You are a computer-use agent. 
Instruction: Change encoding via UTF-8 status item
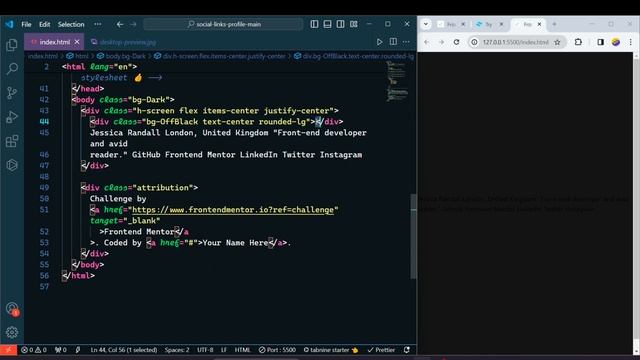[205, 350]
